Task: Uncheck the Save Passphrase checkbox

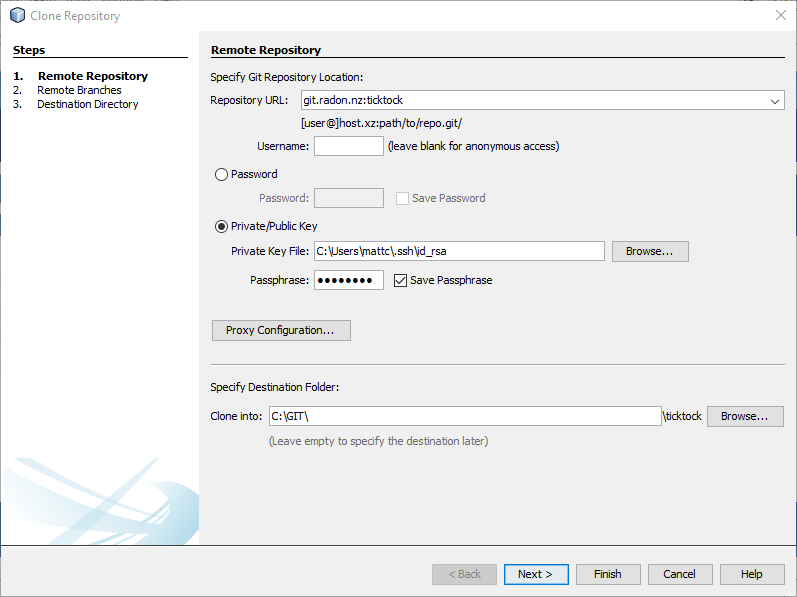Action: [401, 280]
